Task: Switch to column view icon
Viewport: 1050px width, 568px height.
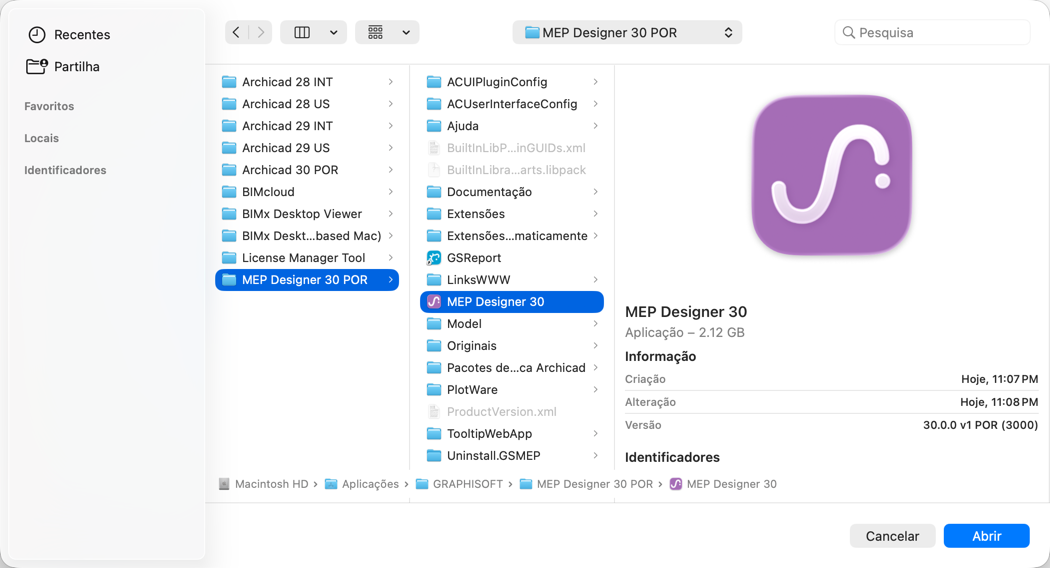Action: click(302, 32)
